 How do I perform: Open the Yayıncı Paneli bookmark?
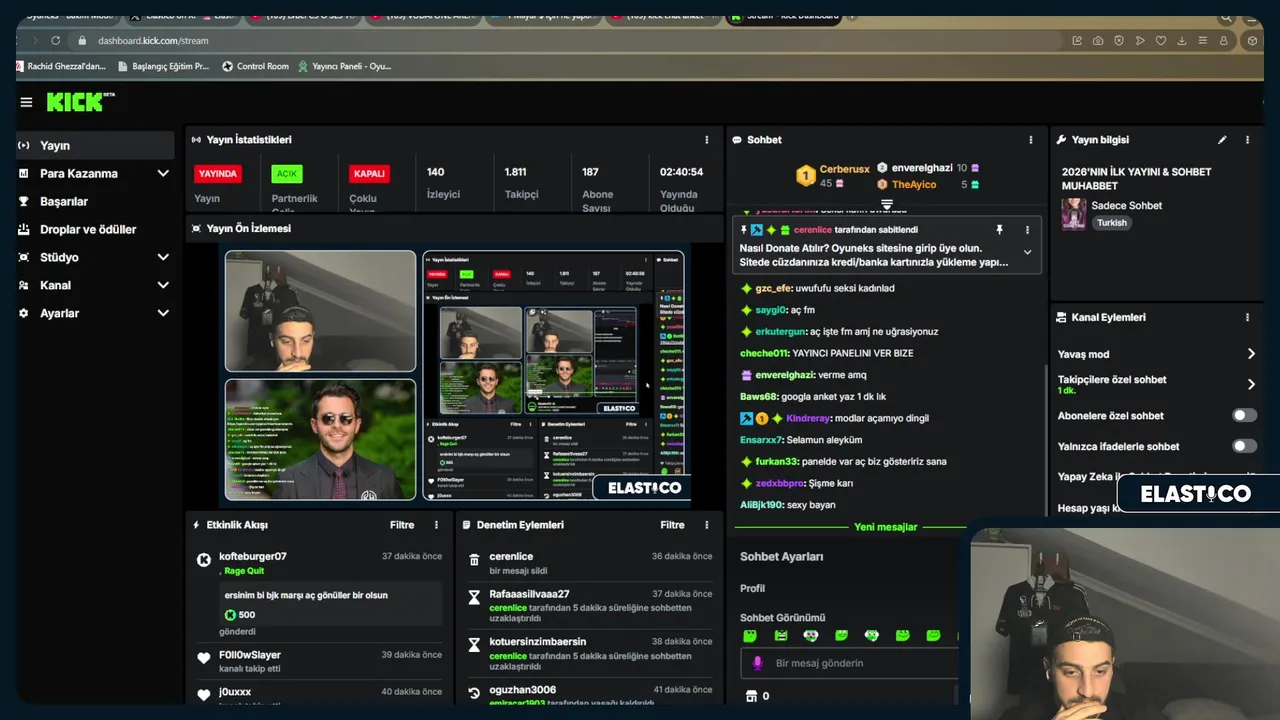point(344,66)
